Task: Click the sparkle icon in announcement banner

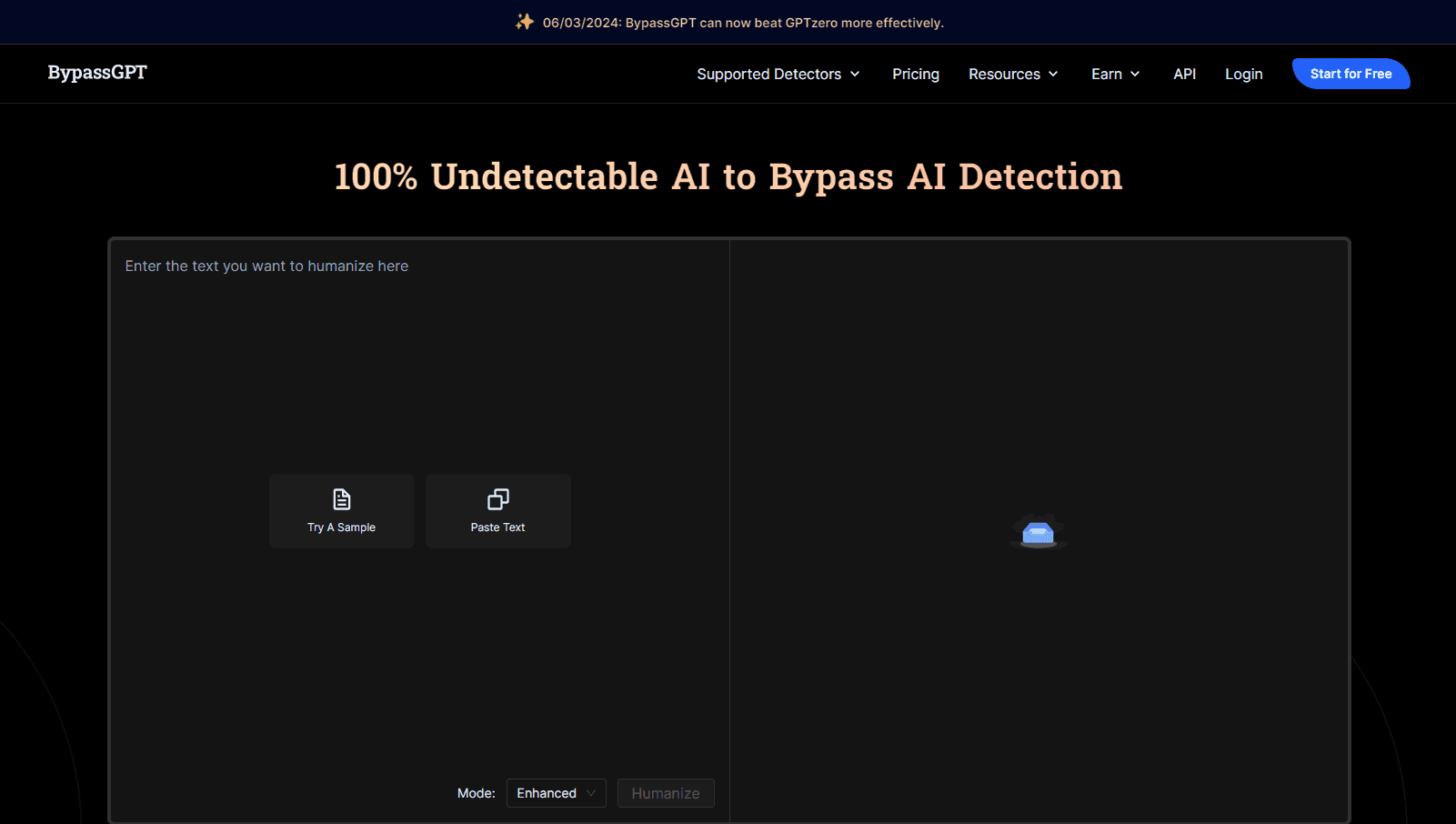Action: [x=525, y=22]
